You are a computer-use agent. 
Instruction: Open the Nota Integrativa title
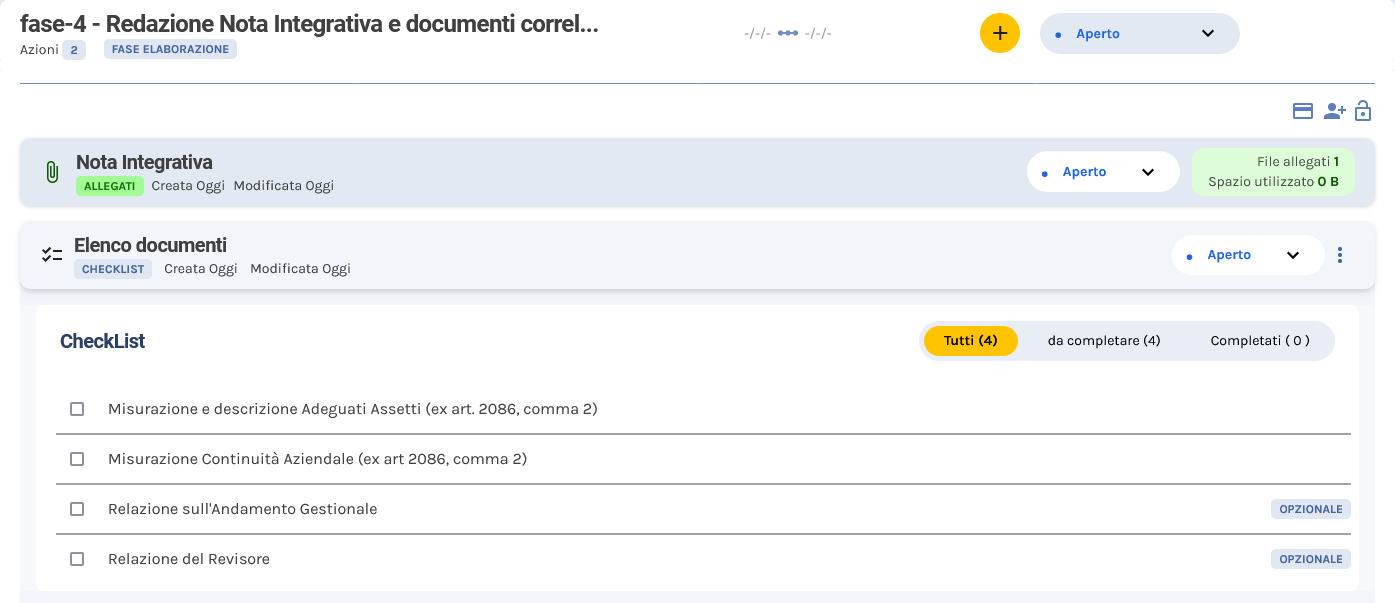pos(144,162)
